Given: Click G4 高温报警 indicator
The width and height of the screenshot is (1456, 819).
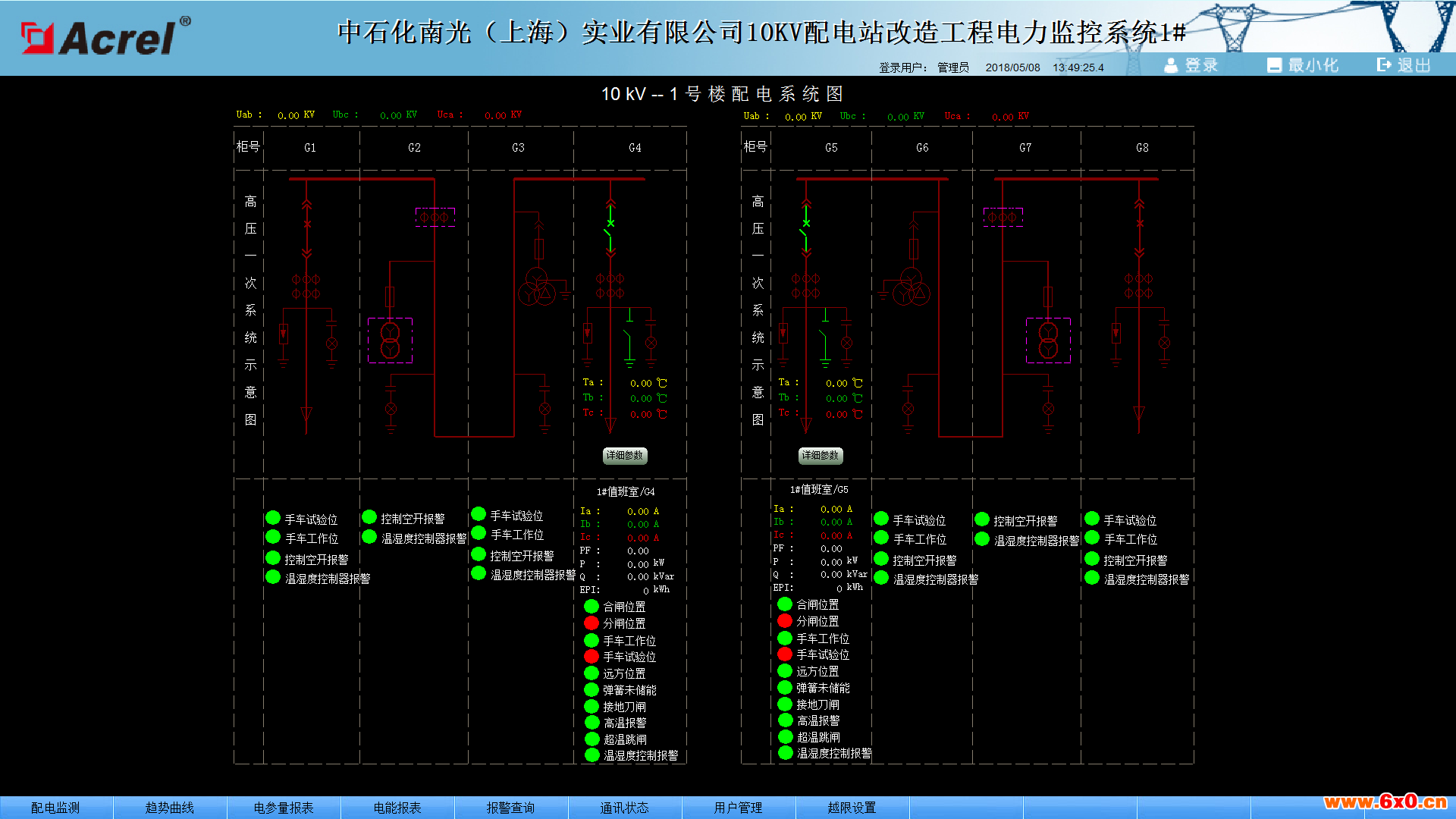Looking at the screenshot, I should 591,723.
